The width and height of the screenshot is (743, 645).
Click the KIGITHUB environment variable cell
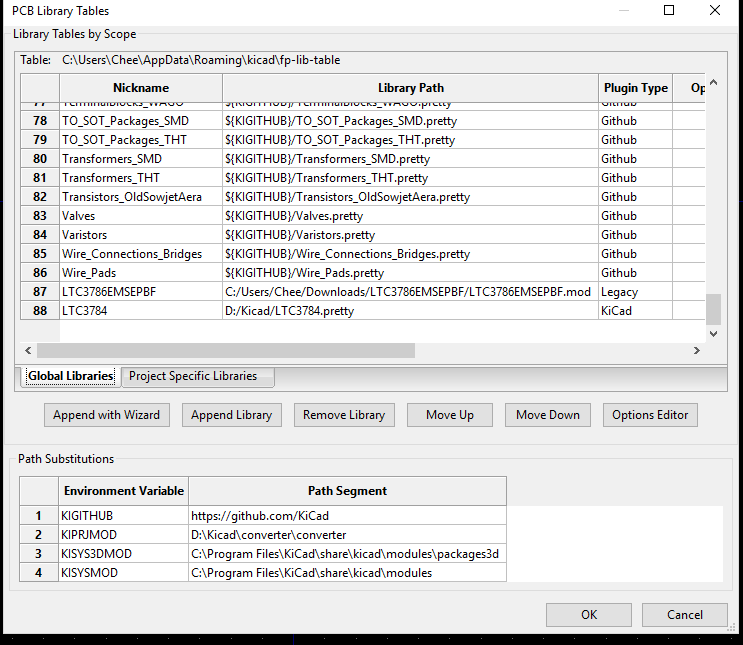124,516
